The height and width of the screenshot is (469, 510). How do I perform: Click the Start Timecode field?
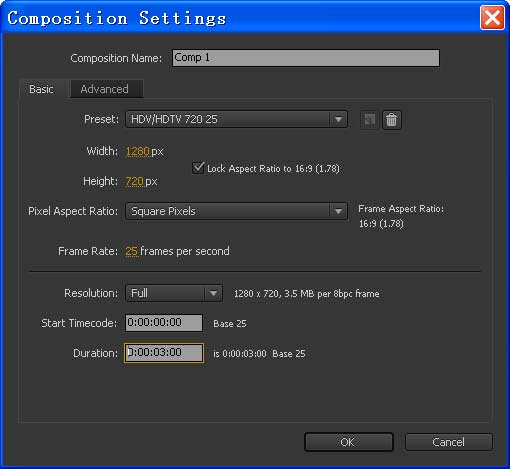164,323
